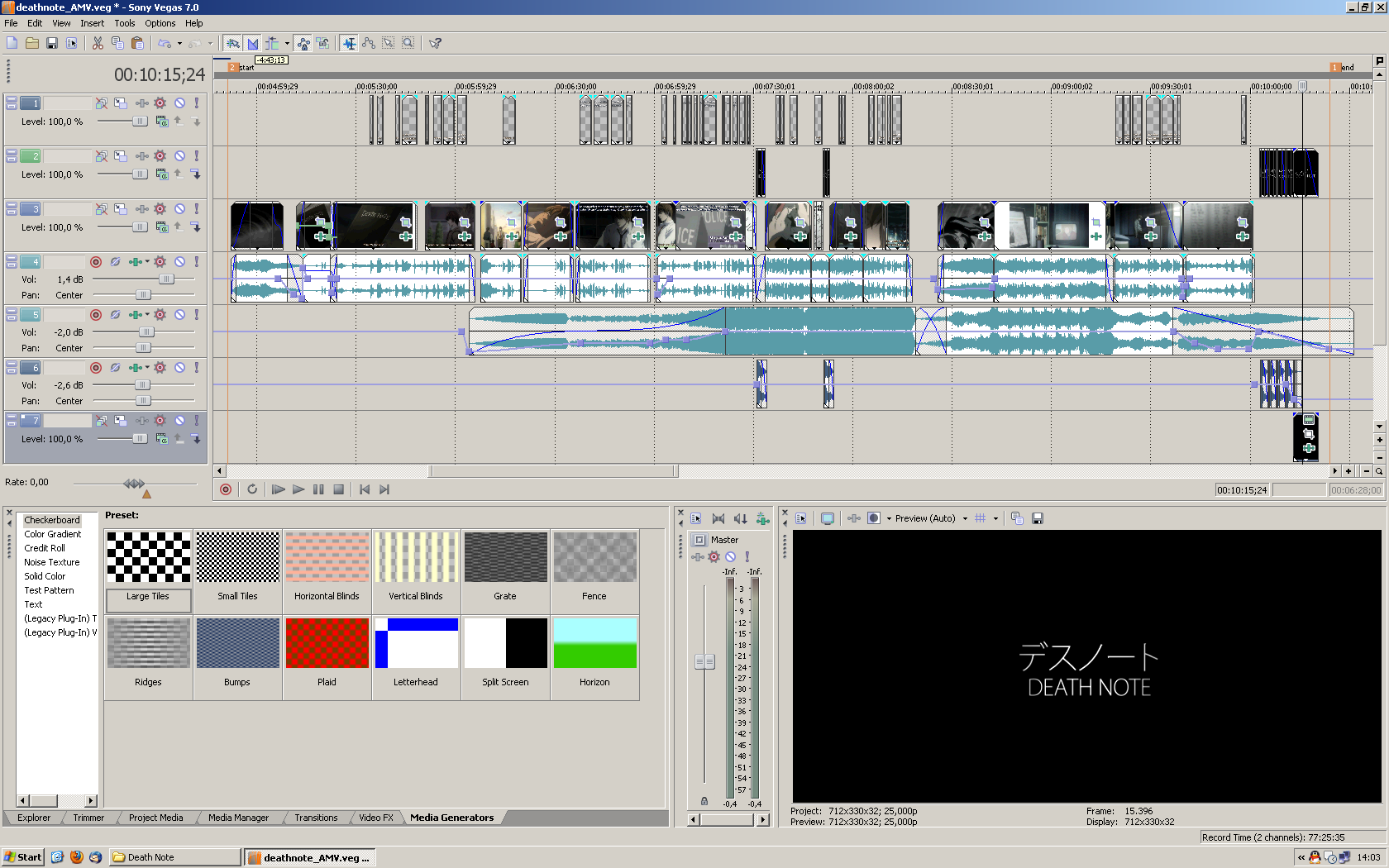1389x868 pixels.
Task: Open the Tools menu
Action: 124,23
